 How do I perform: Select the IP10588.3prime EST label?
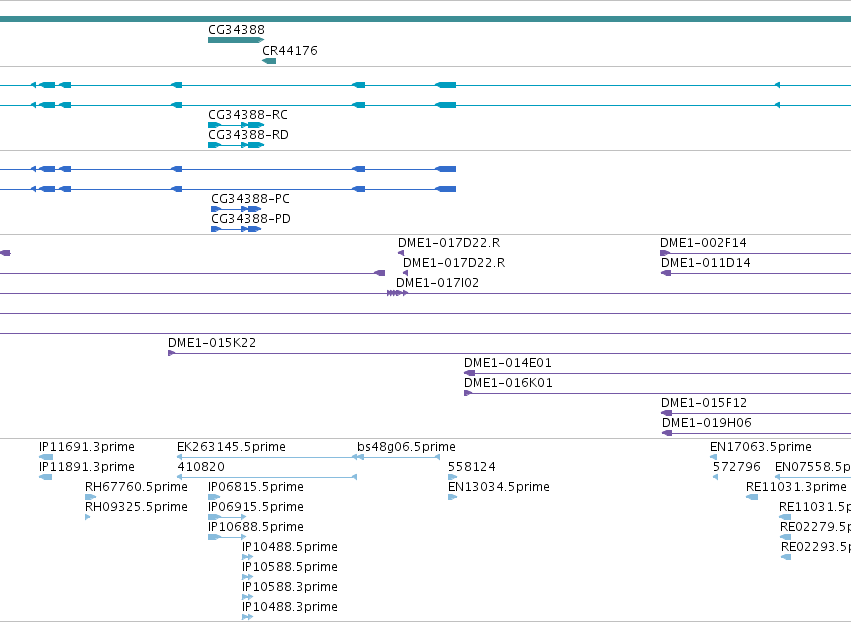[x=290, y=587]
